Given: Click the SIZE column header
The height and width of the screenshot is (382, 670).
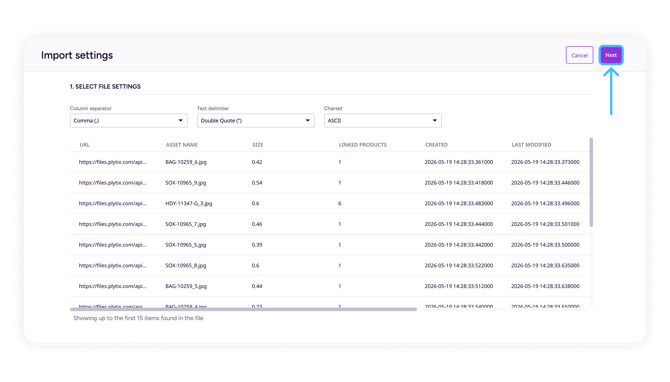Looking at the screenshot, I should click(x=258, y=145).
